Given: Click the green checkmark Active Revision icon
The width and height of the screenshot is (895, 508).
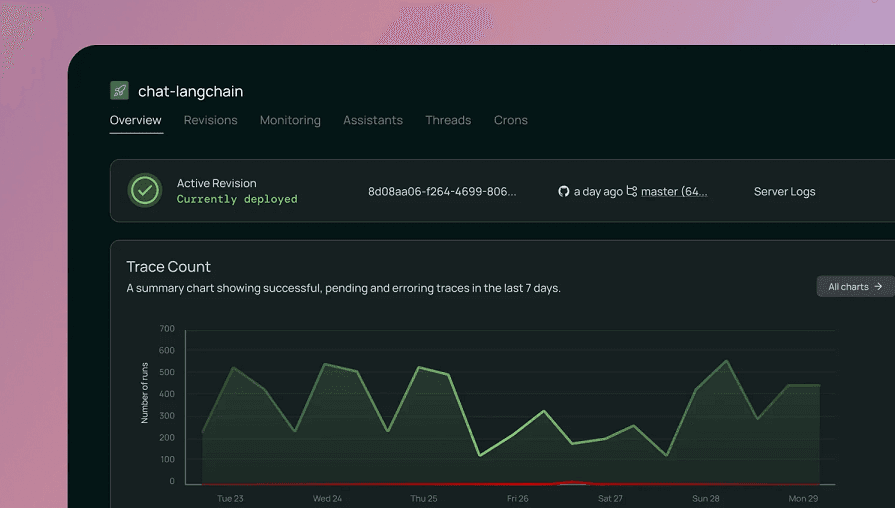Looking at the screenshot, I should tap(145, 190).
